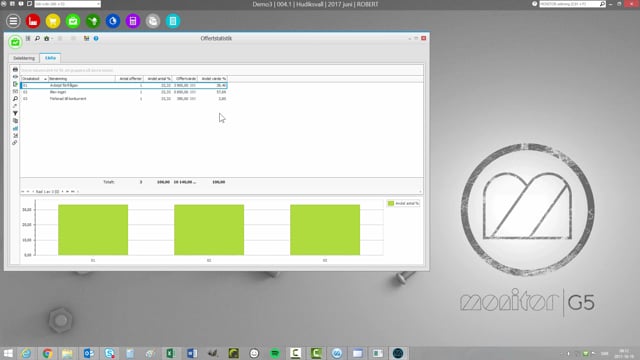Screen dimensions: 640x360
Task: Select the third row in the table
Action: point(124,99)
